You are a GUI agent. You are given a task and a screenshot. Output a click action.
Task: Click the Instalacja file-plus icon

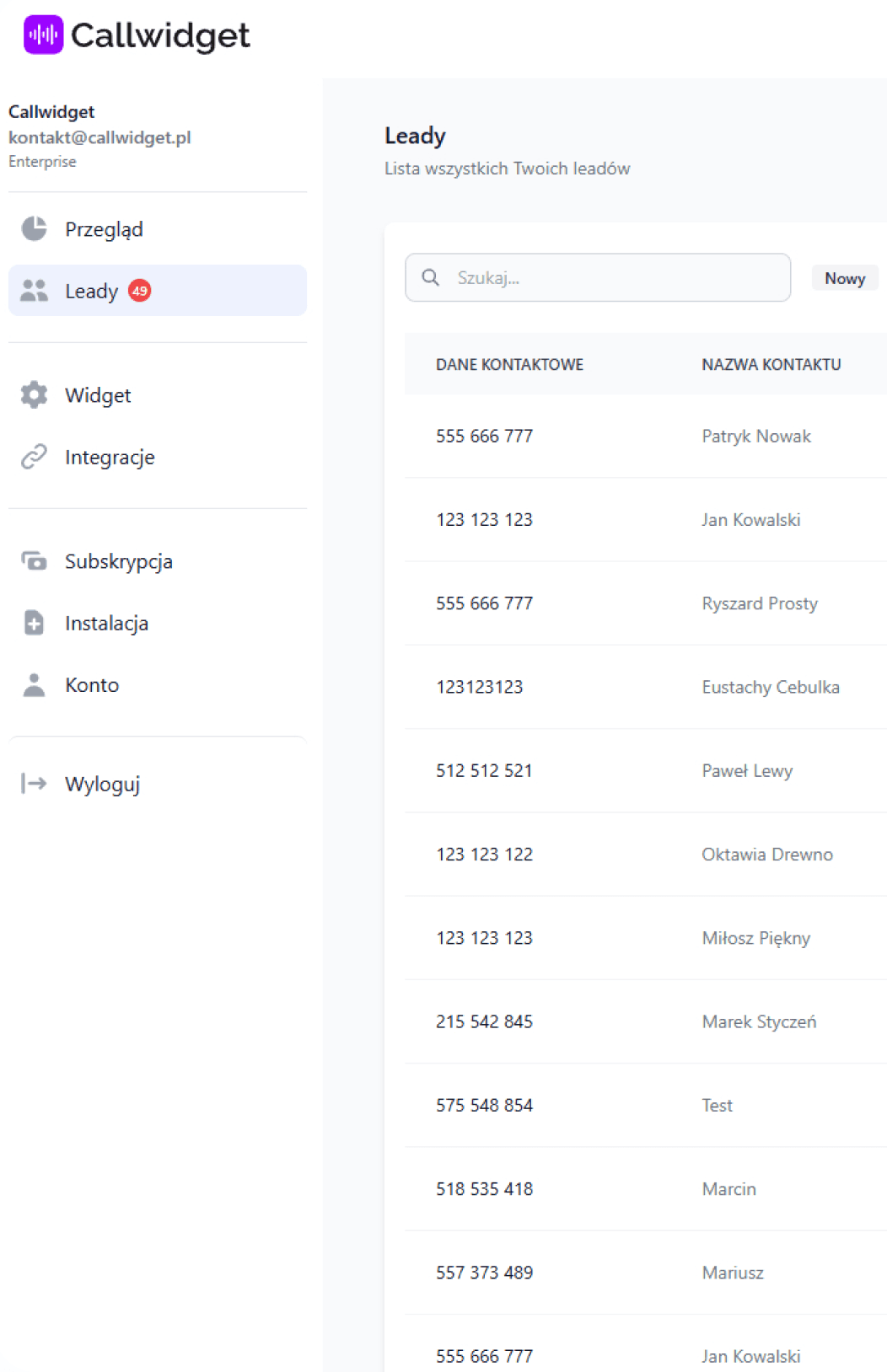(x=34, y=623)
